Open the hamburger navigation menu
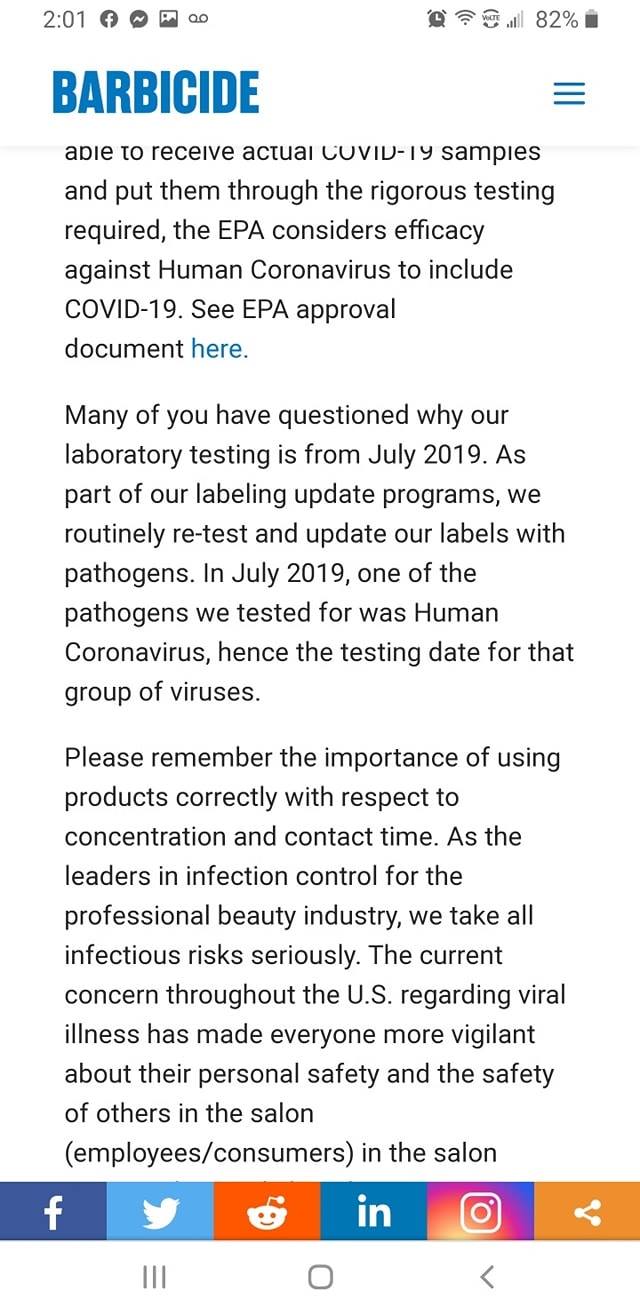The image size is (640, 1315). click(x=569, y=94)
